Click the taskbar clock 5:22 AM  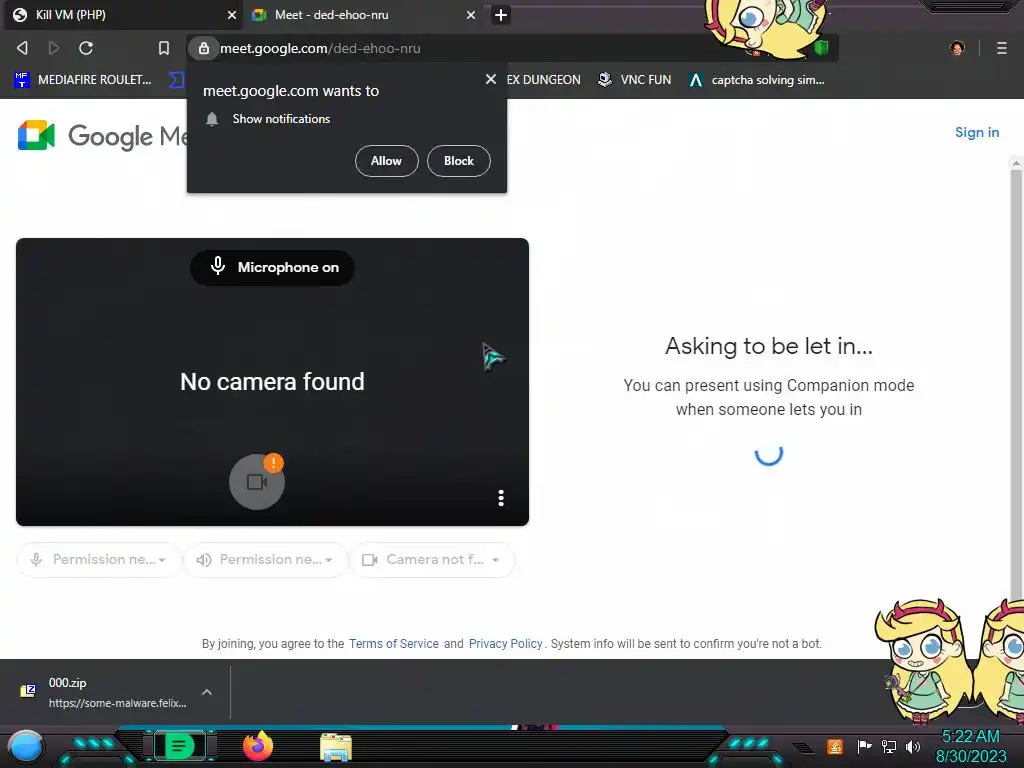[971, 737]
